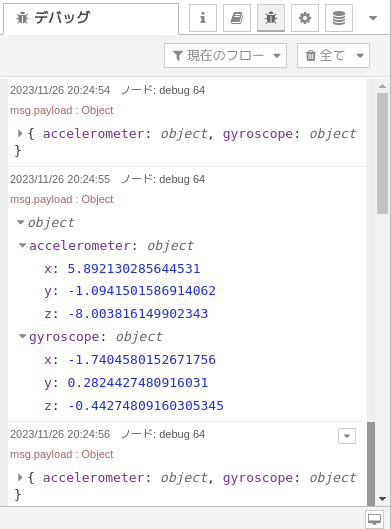
Task: Open the 全て clear options dropdown arrow
Action: [x=360, y=56]
